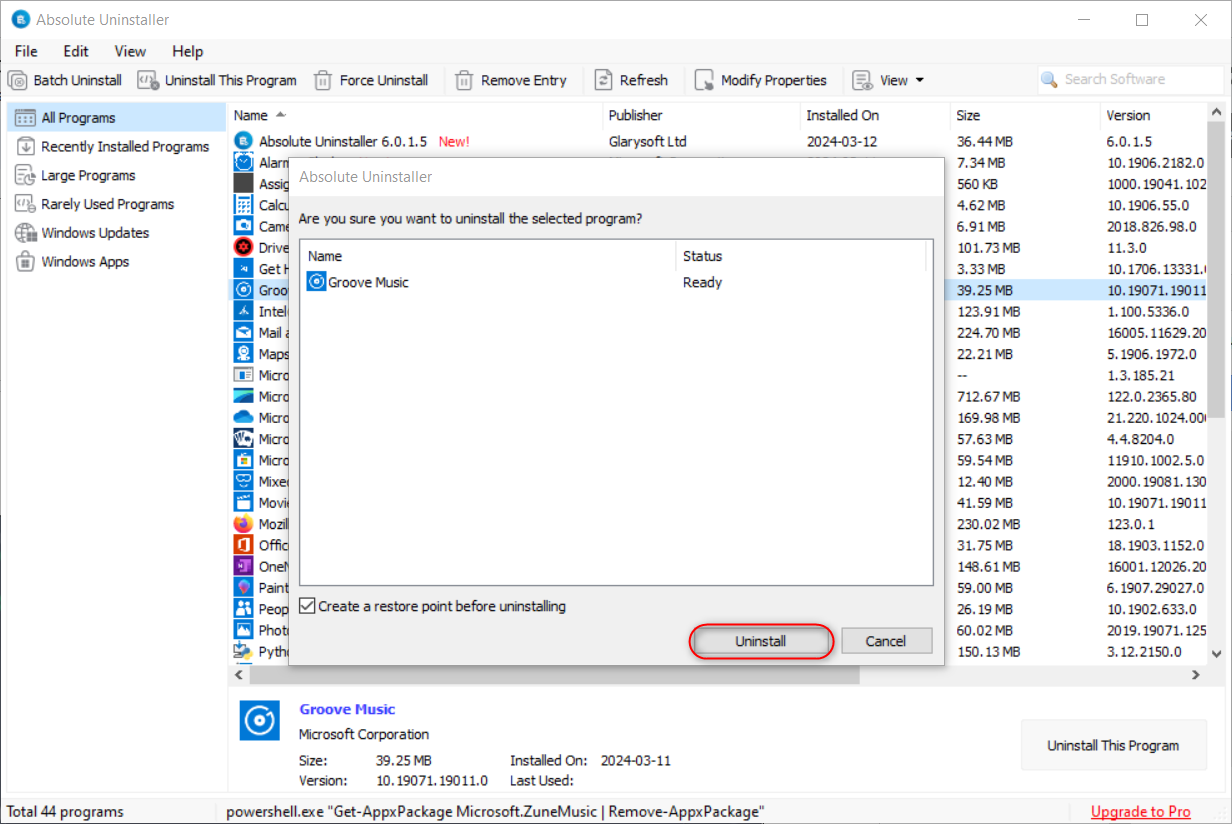Click version 3.12.2150.0 cell
The height and width of the screenshot is (824, 1232).
(1143, 651)
